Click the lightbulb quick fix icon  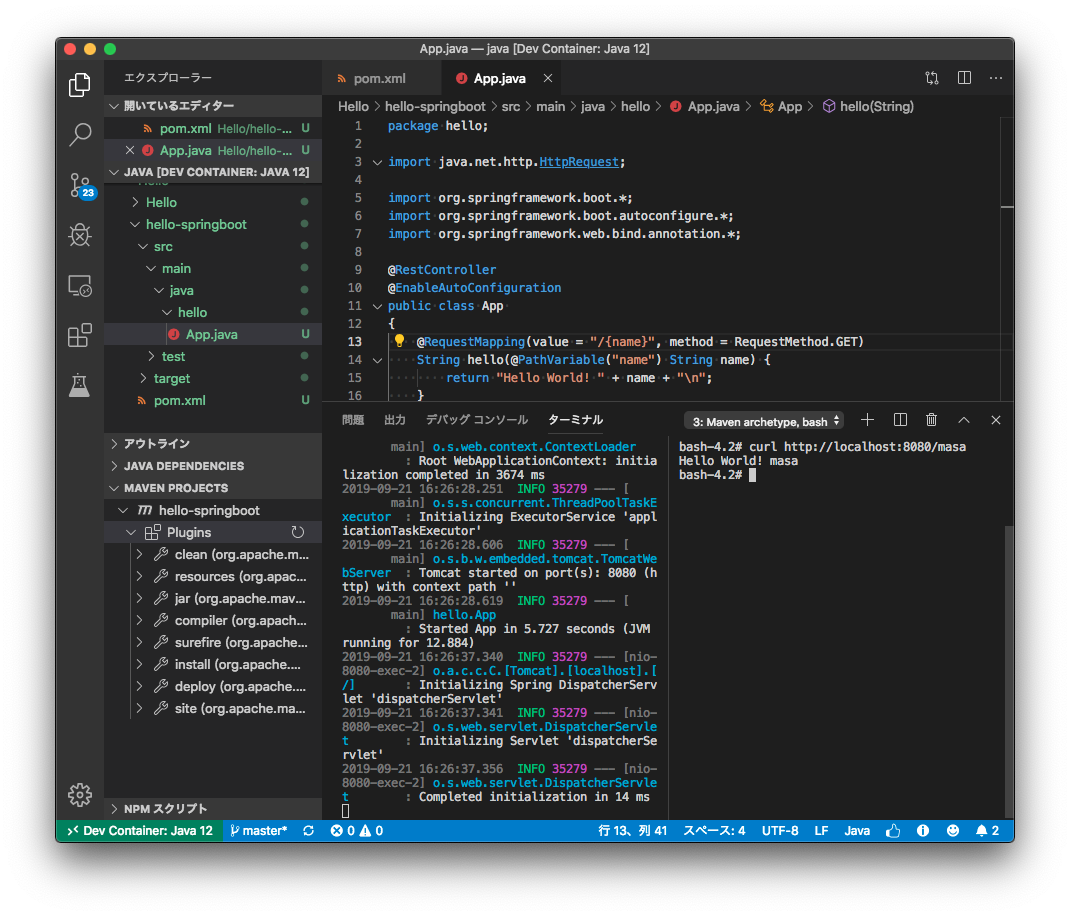coord(399,341)
